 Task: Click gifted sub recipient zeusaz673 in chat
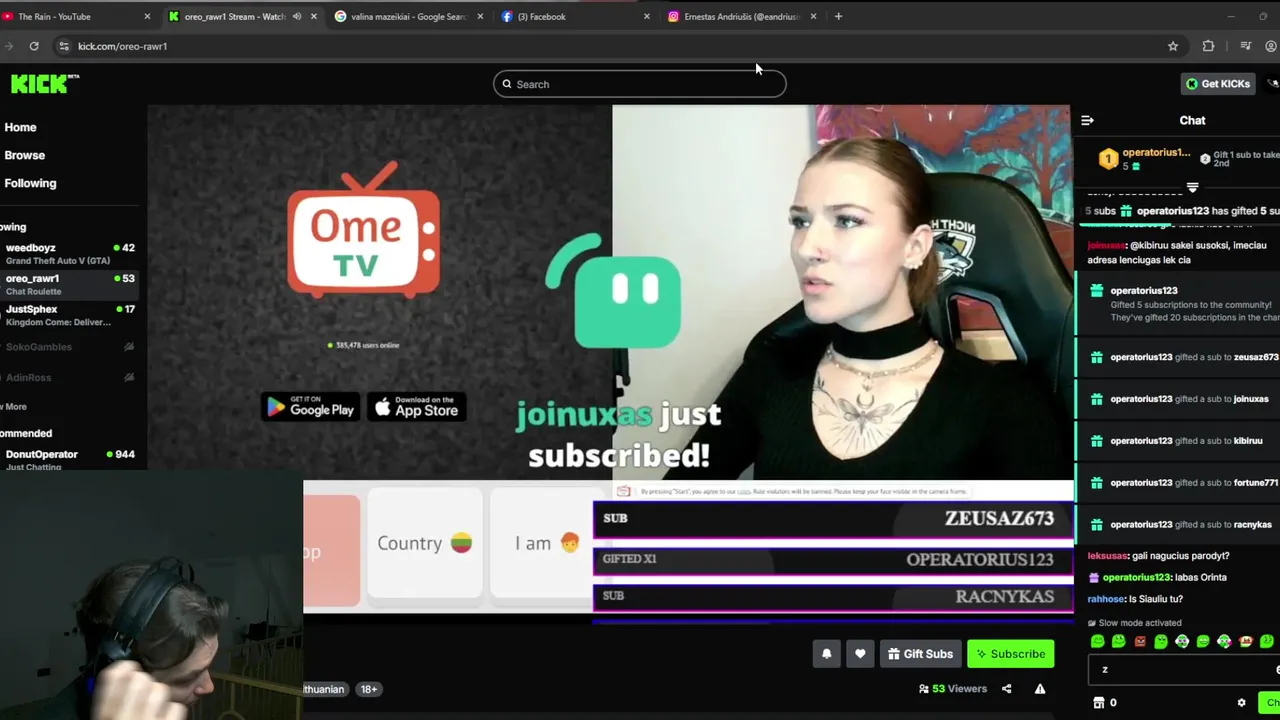coord(1256,357)
